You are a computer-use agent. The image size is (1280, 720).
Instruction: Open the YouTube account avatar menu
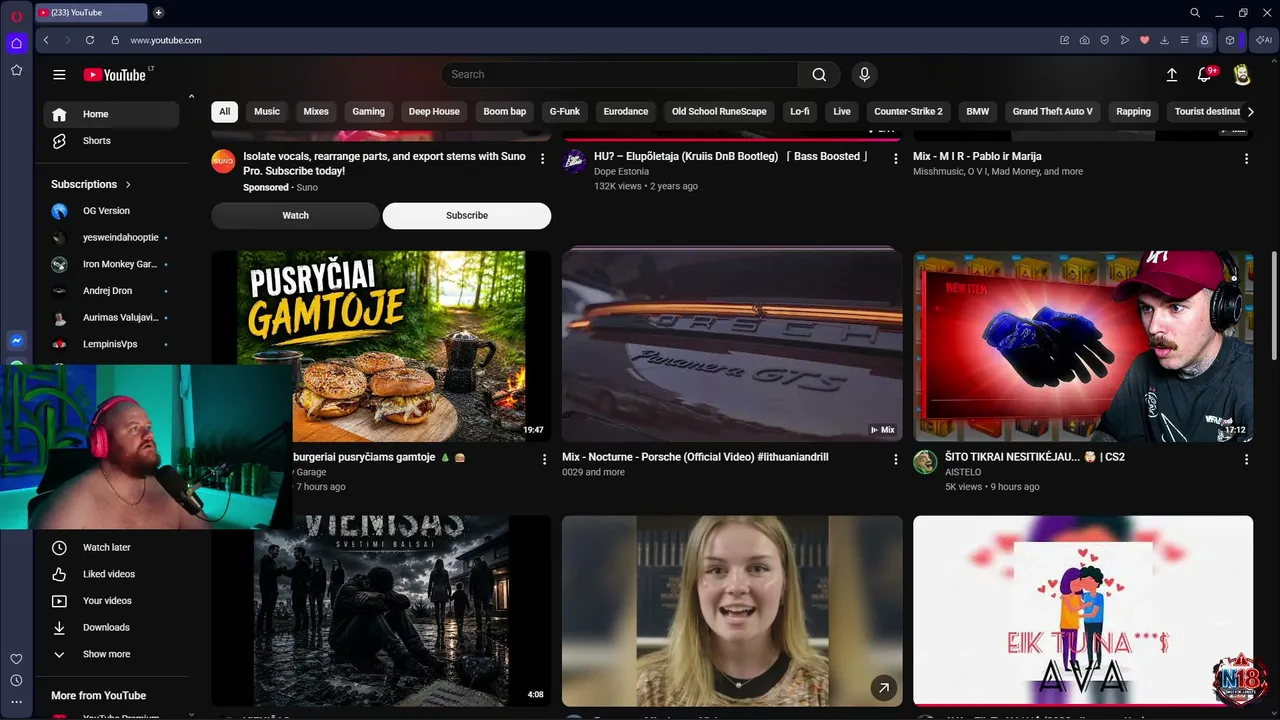click(1242, 74)
